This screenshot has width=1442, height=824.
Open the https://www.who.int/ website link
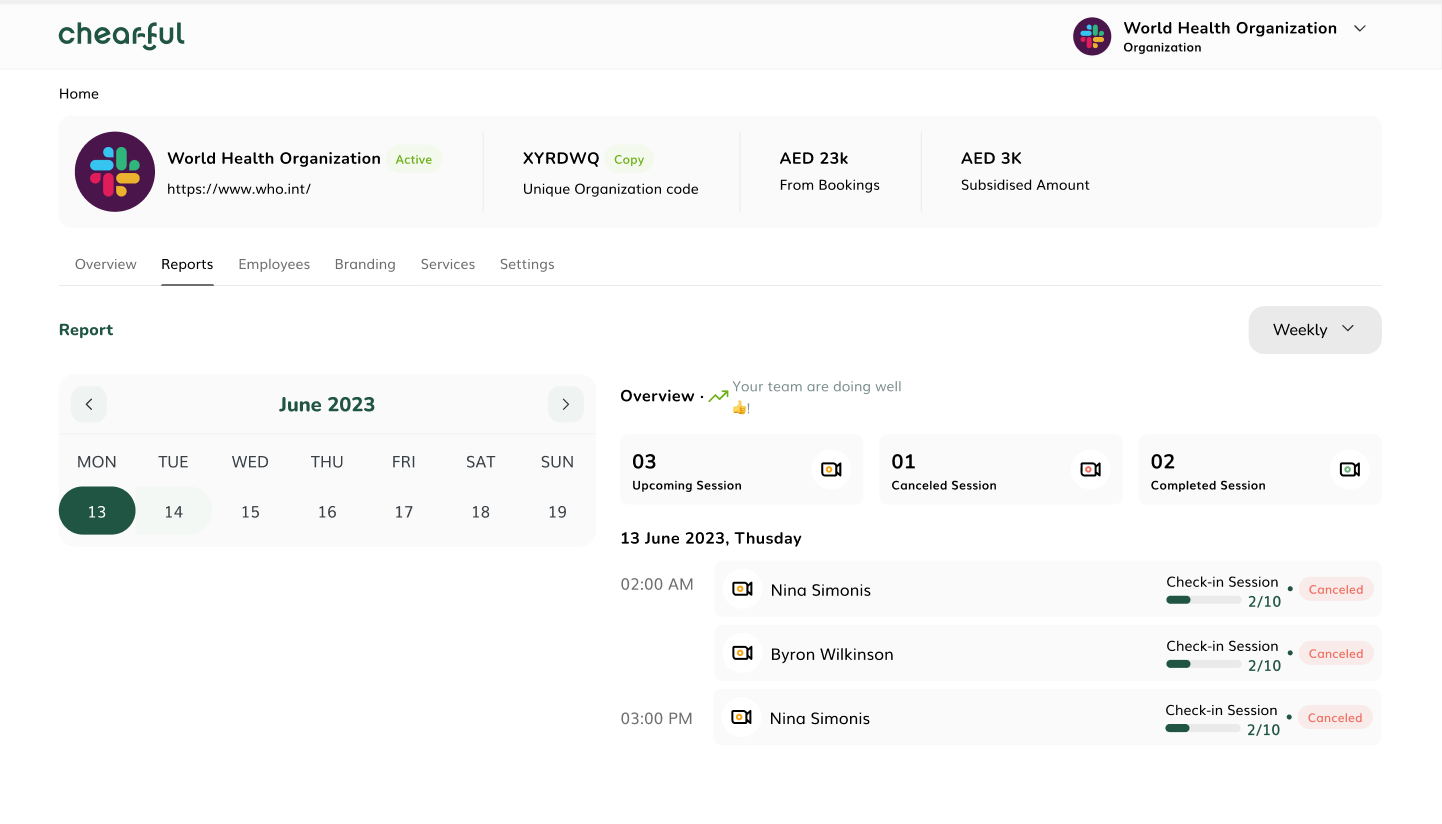(x=239, y=188)
